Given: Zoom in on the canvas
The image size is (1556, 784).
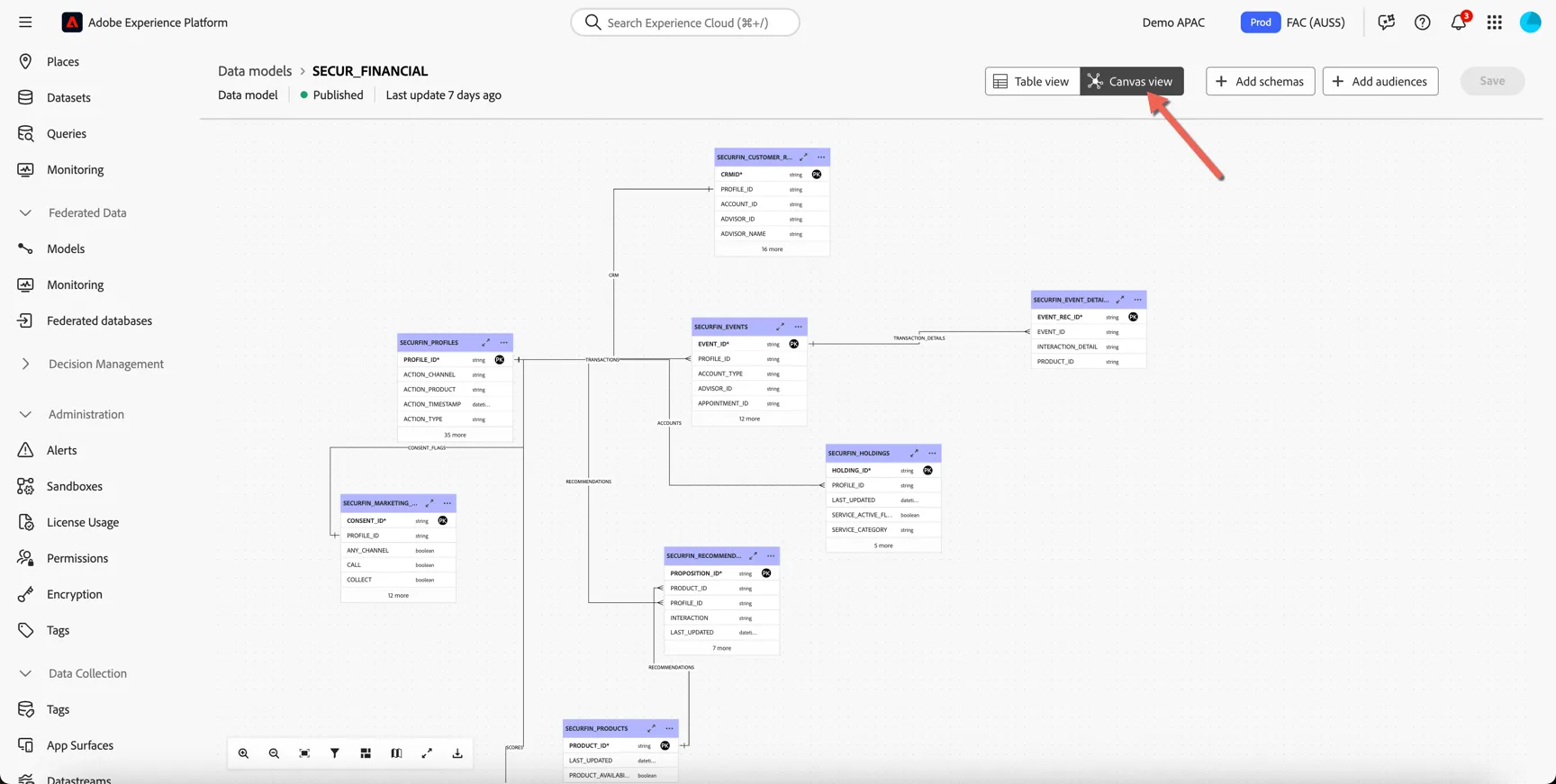Looking at the screenshot, I should click(x=243, y=753).
